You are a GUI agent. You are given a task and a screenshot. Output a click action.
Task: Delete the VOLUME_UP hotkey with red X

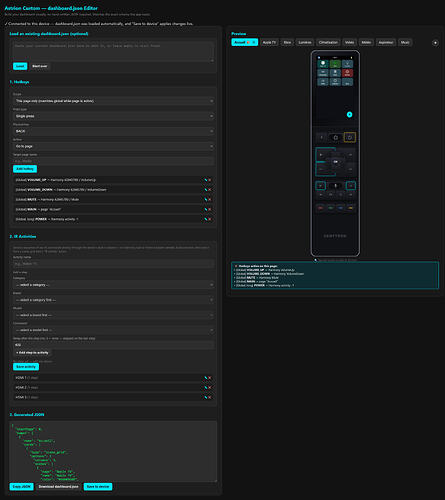pos(210,180)
